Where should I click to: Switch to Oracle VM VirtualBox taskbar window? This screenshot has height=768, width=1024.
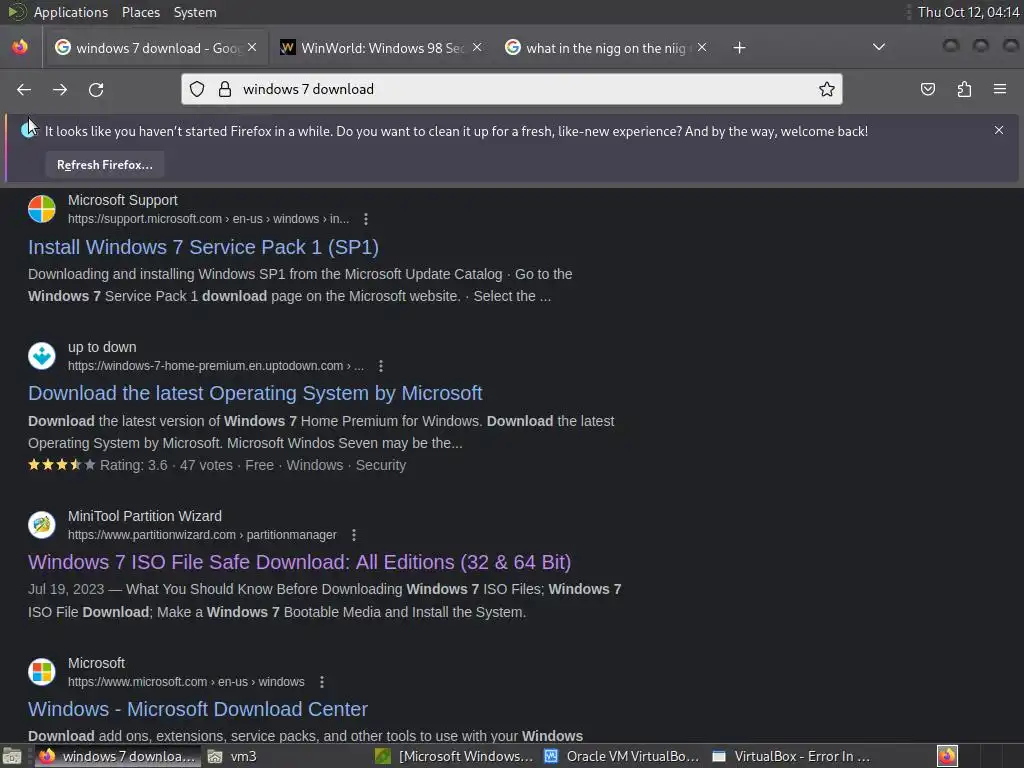622,756
